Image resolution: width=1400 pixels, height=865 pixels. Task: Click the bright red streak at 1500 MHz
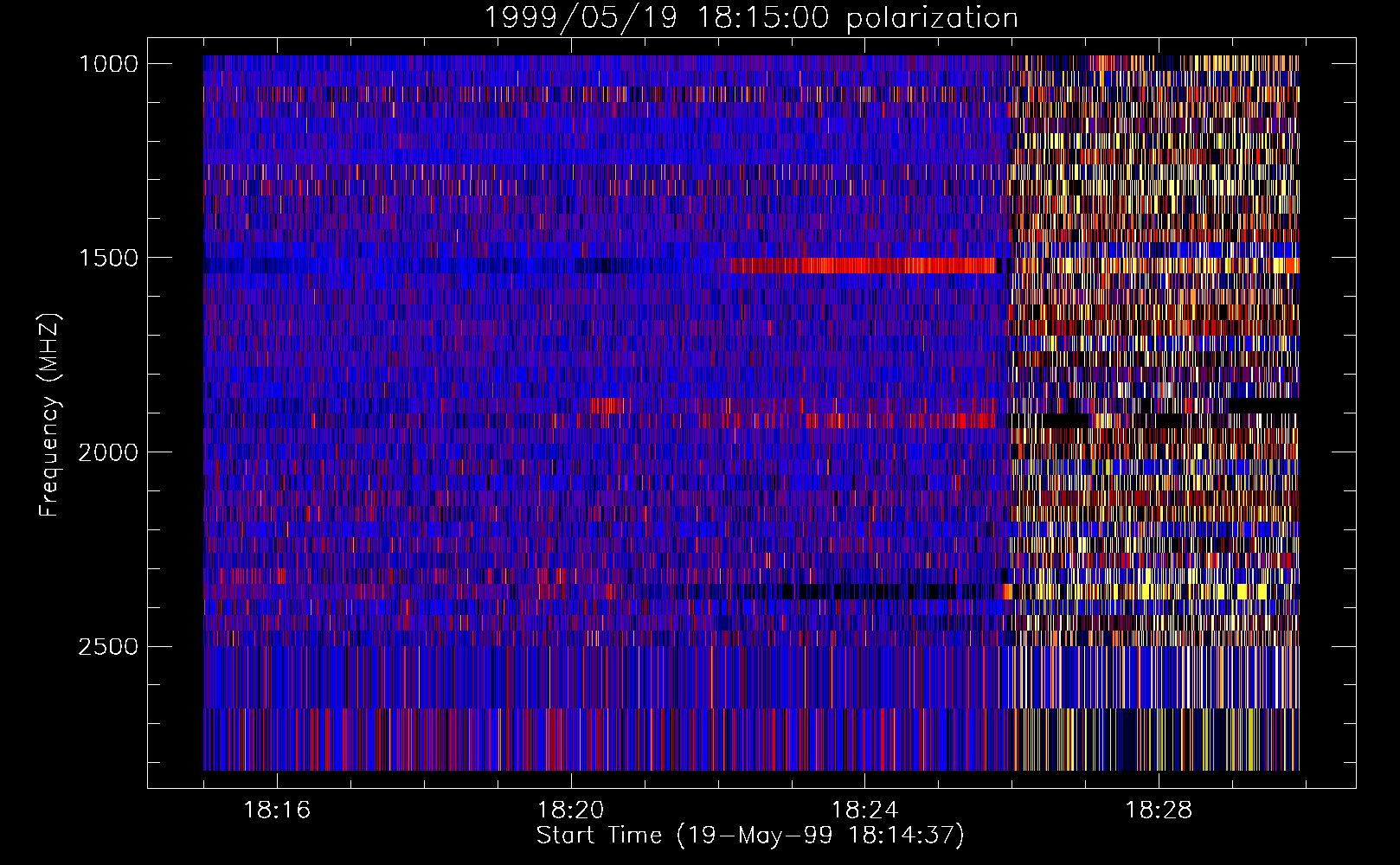[x=865, y=266]
